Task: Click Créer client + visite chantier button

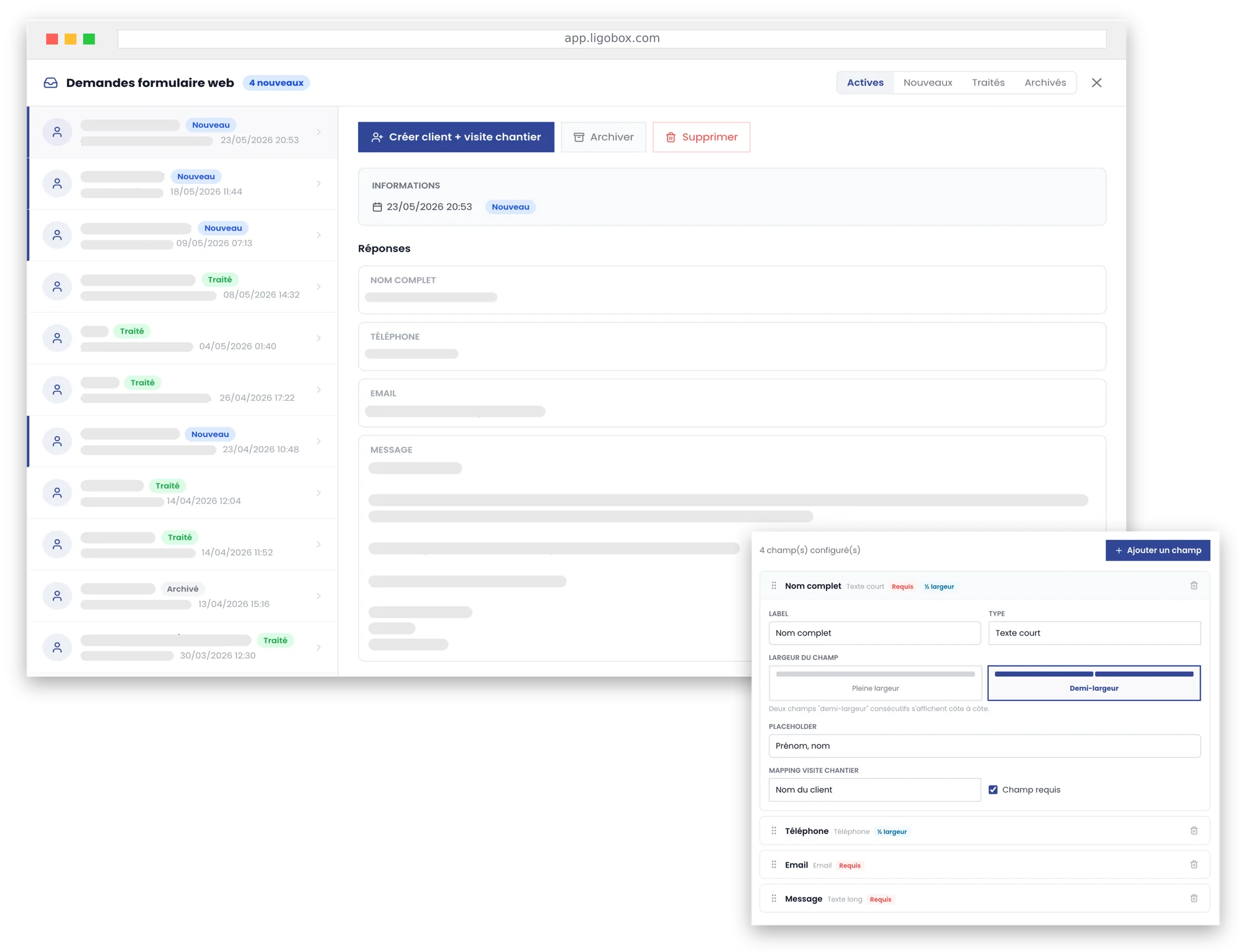Action: click(x=456, y=137)
